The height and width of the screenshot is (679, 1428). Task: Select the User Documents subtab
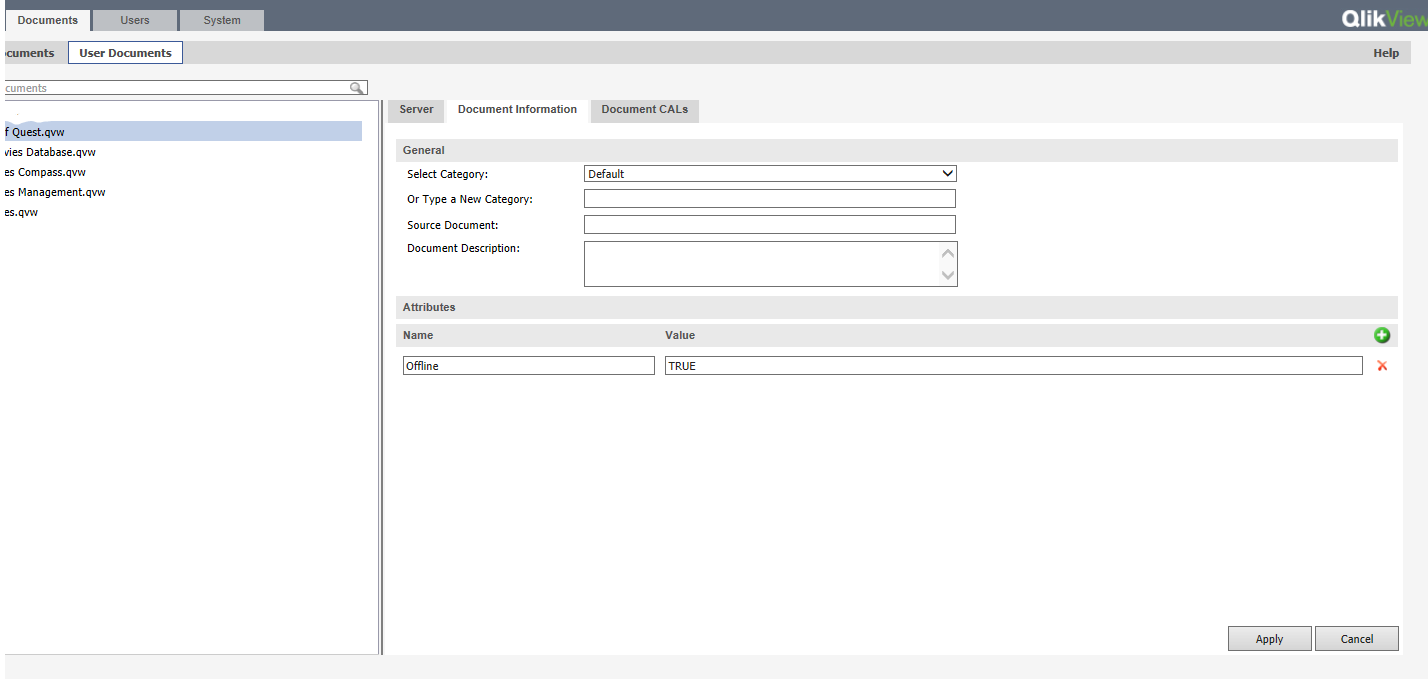[x=125, y=53]
